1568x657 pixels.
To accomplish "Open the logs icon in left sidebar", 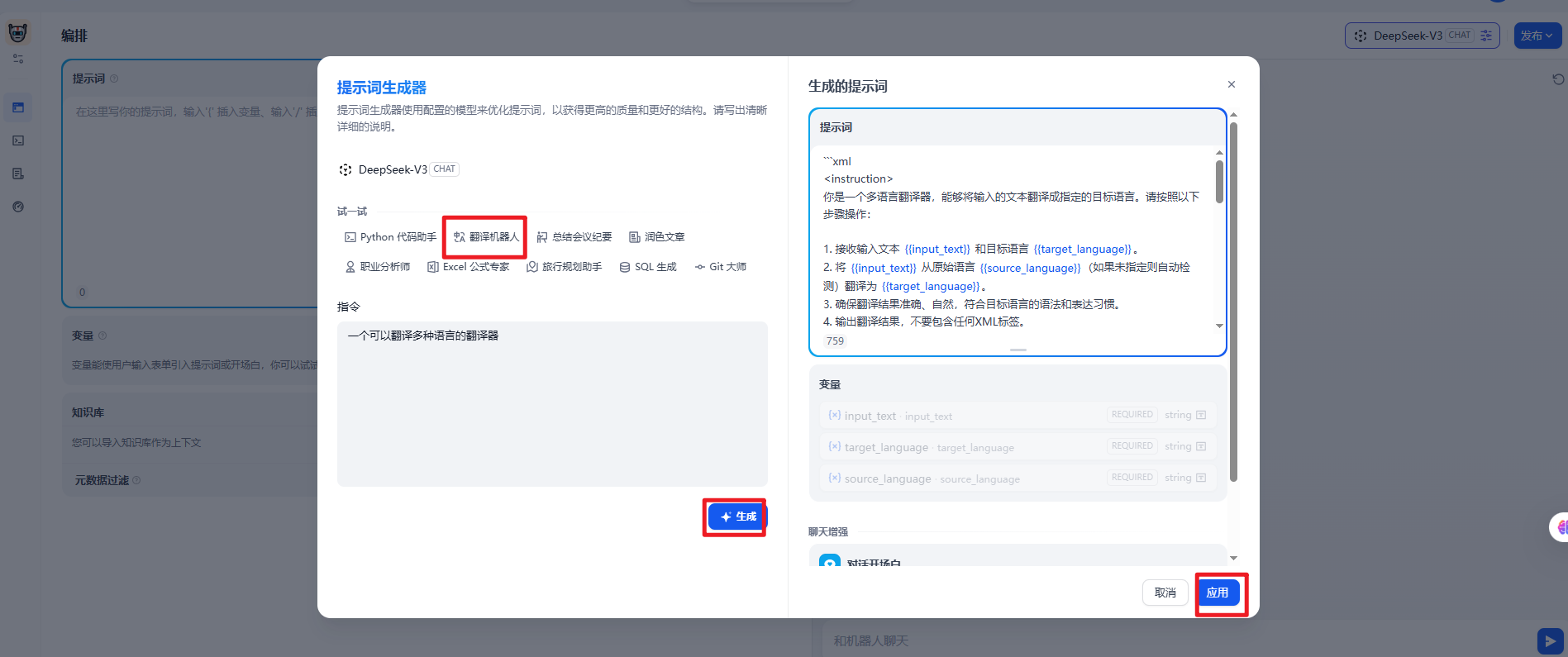I will pyautogui.click(x=18, y=174).
